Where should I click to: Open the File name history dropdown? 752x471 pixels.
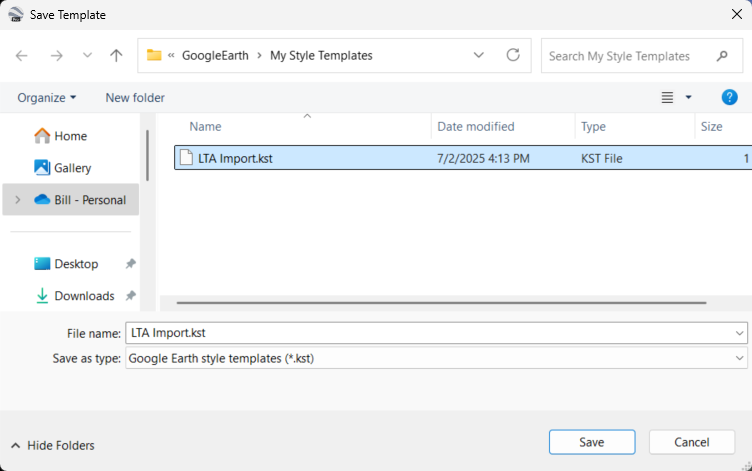[x=739, y=333]
